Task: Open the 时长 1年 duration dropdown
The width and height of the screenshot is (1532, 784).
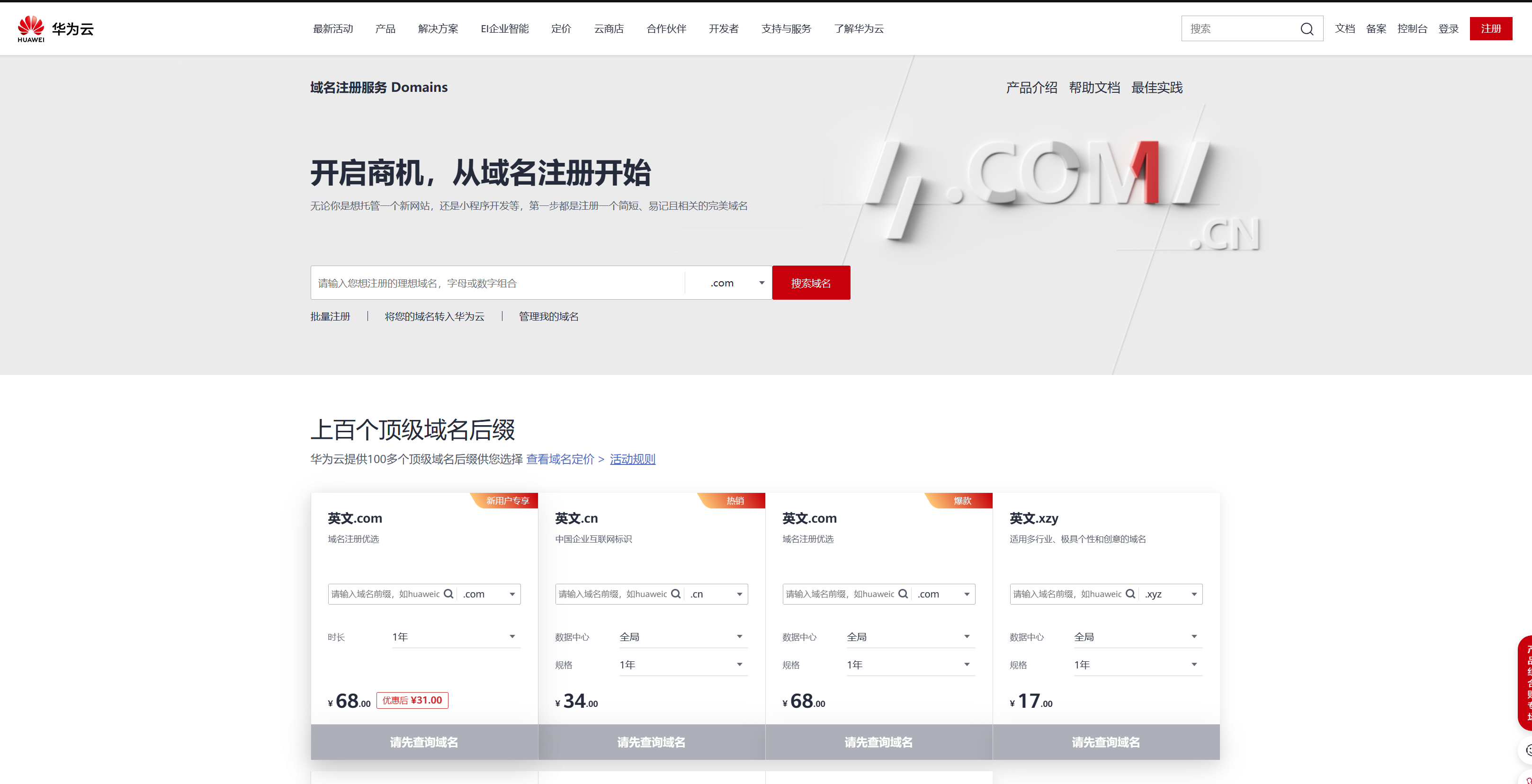Action: [x=455, y=637]
